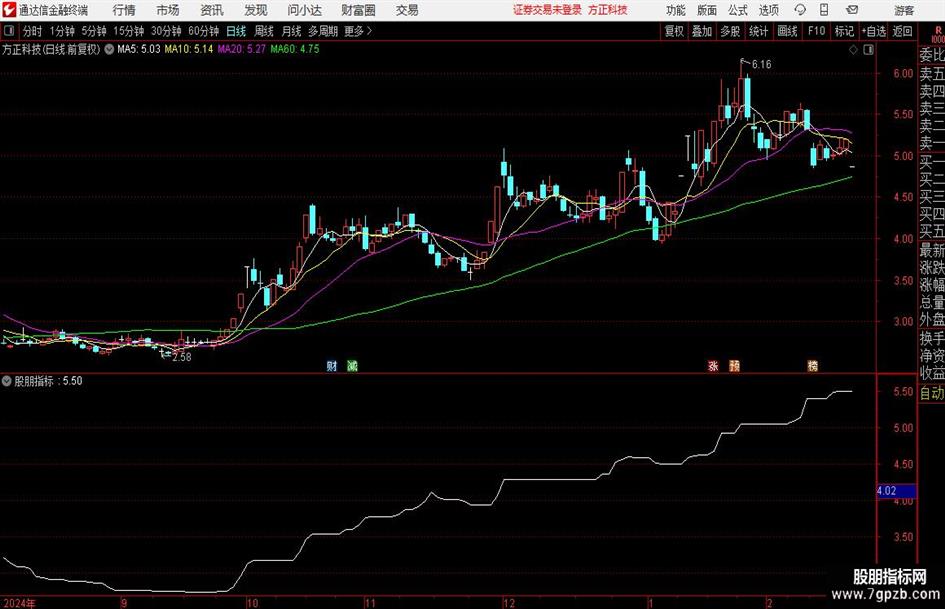Click the diamond icon above the chart
This screenshot has height=609, width=945.
[x=853, y=49]
